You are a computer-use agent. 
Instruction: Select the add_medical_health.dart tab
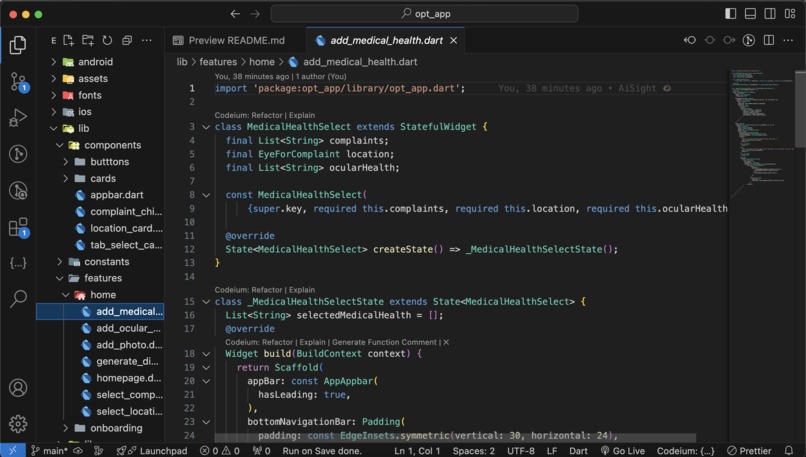386,41
